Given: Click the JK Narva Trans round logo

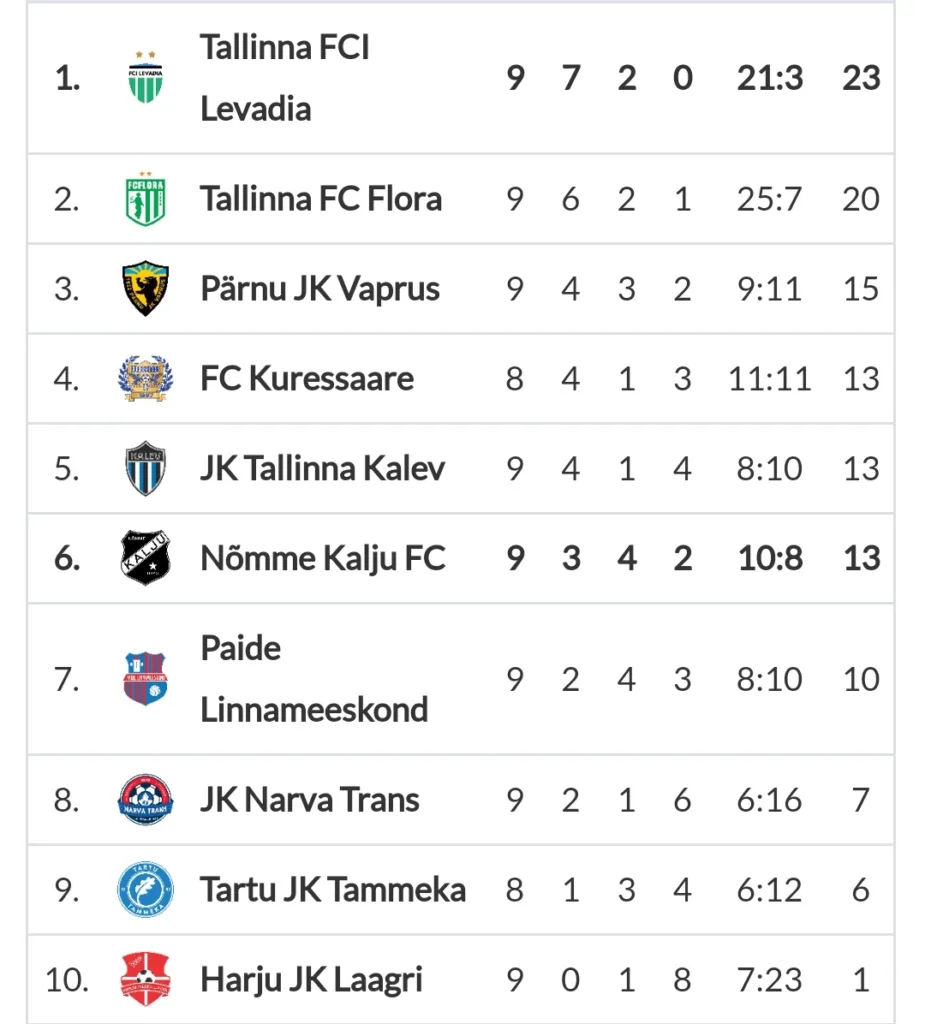Looking at the screenshot, I should coord(145,799).
